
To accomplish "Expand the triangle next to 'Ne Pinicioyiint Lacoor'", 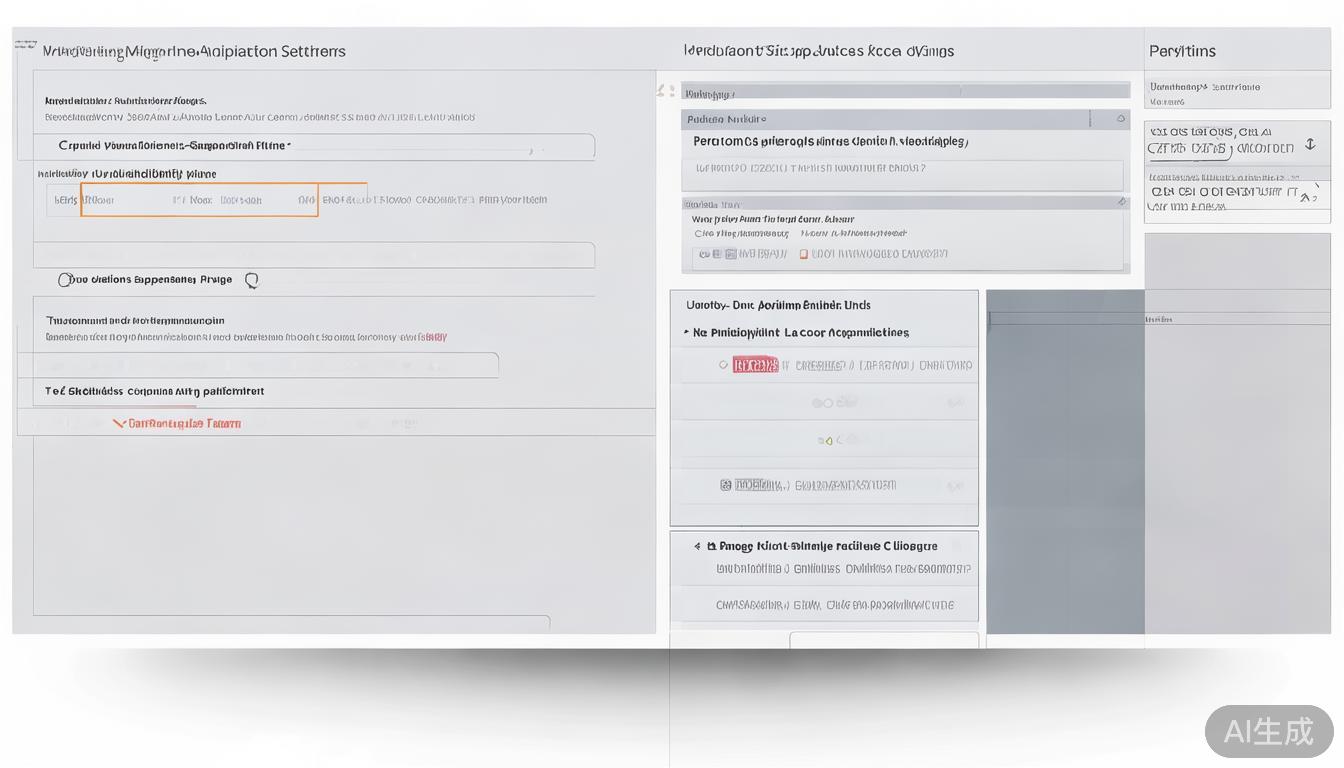I will pos(686,332).
